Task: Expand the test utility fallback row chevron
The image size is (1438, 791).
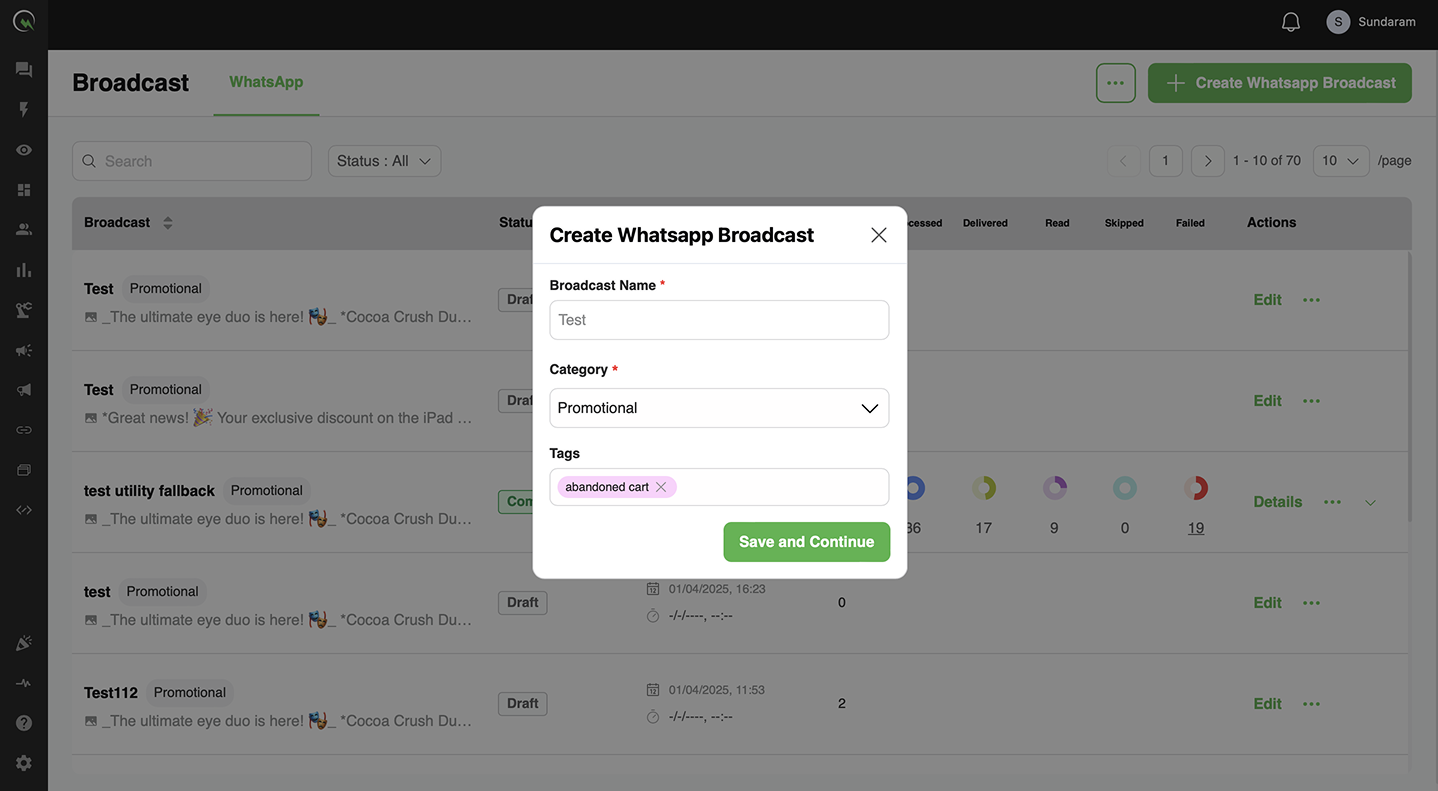Action: 1370,502
